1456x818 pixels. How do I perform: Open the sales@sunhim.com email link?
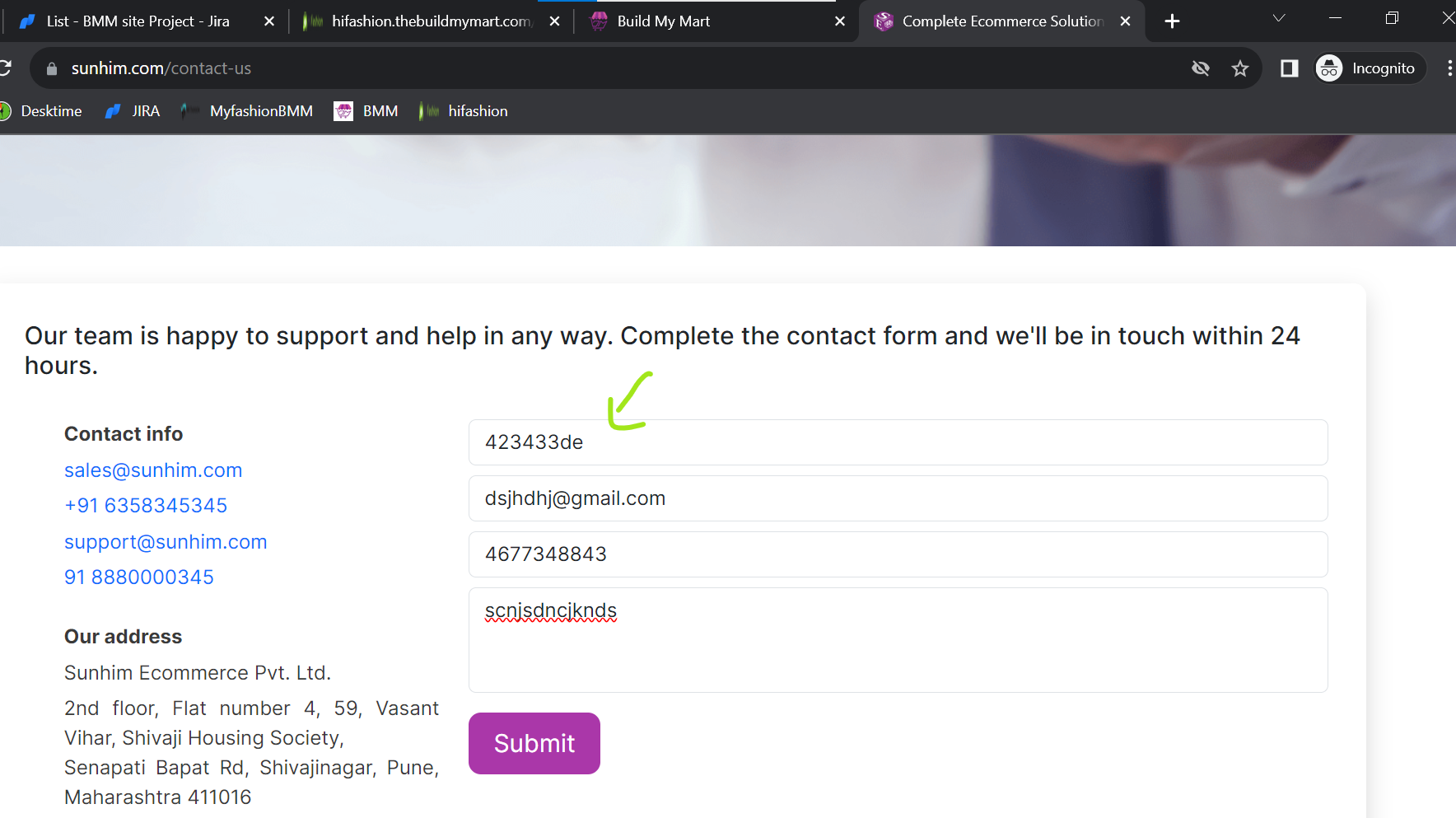153,470
